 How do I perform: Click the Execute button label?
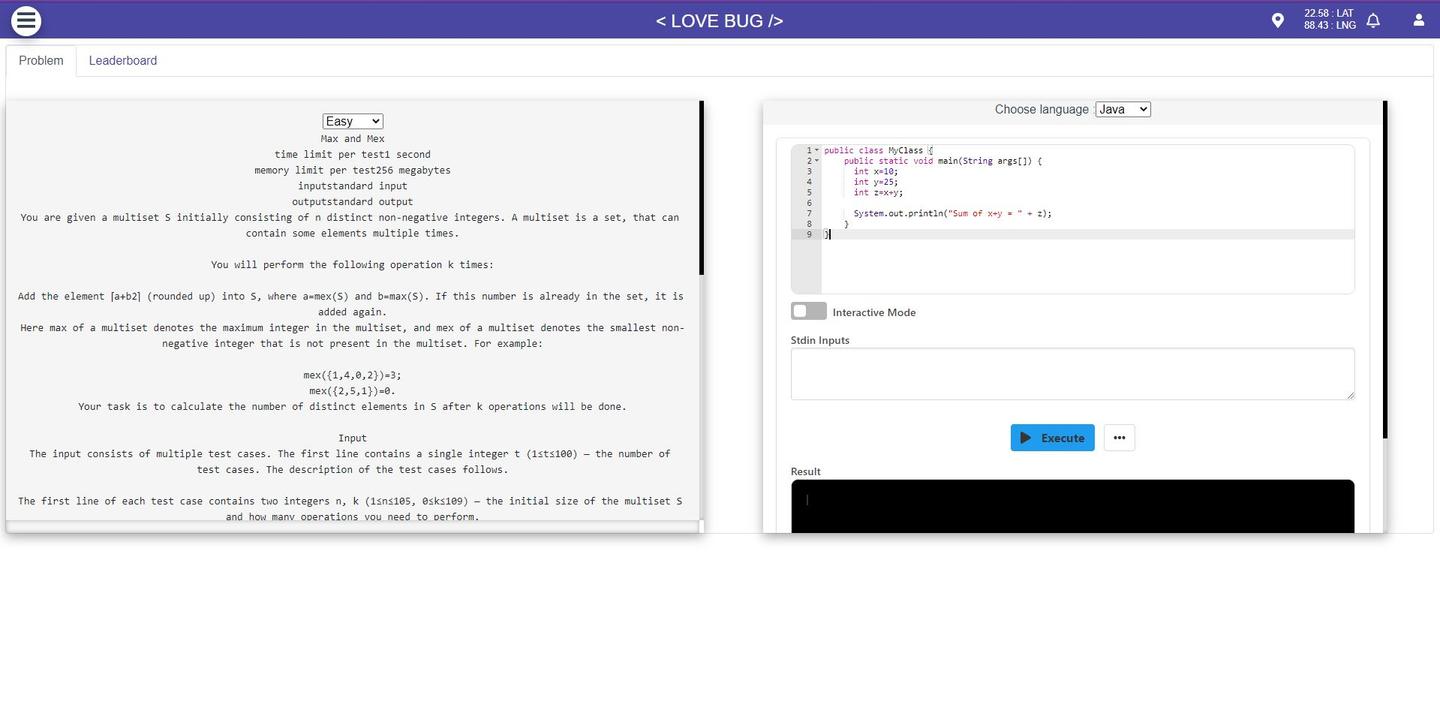tap(1062, 438)
